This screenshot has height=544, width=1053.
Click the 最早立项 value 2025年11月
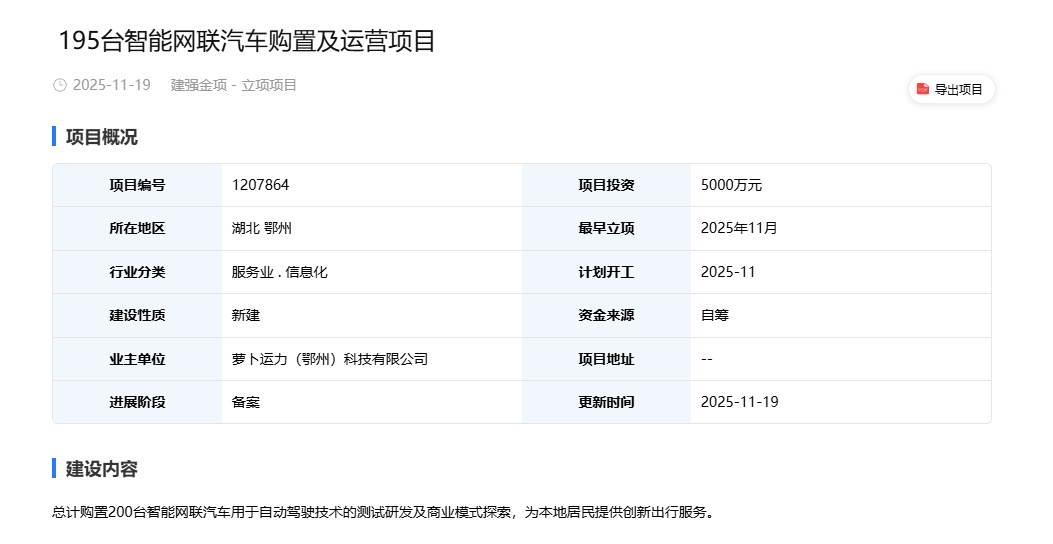pyautogui.click(x=739, y=228)
